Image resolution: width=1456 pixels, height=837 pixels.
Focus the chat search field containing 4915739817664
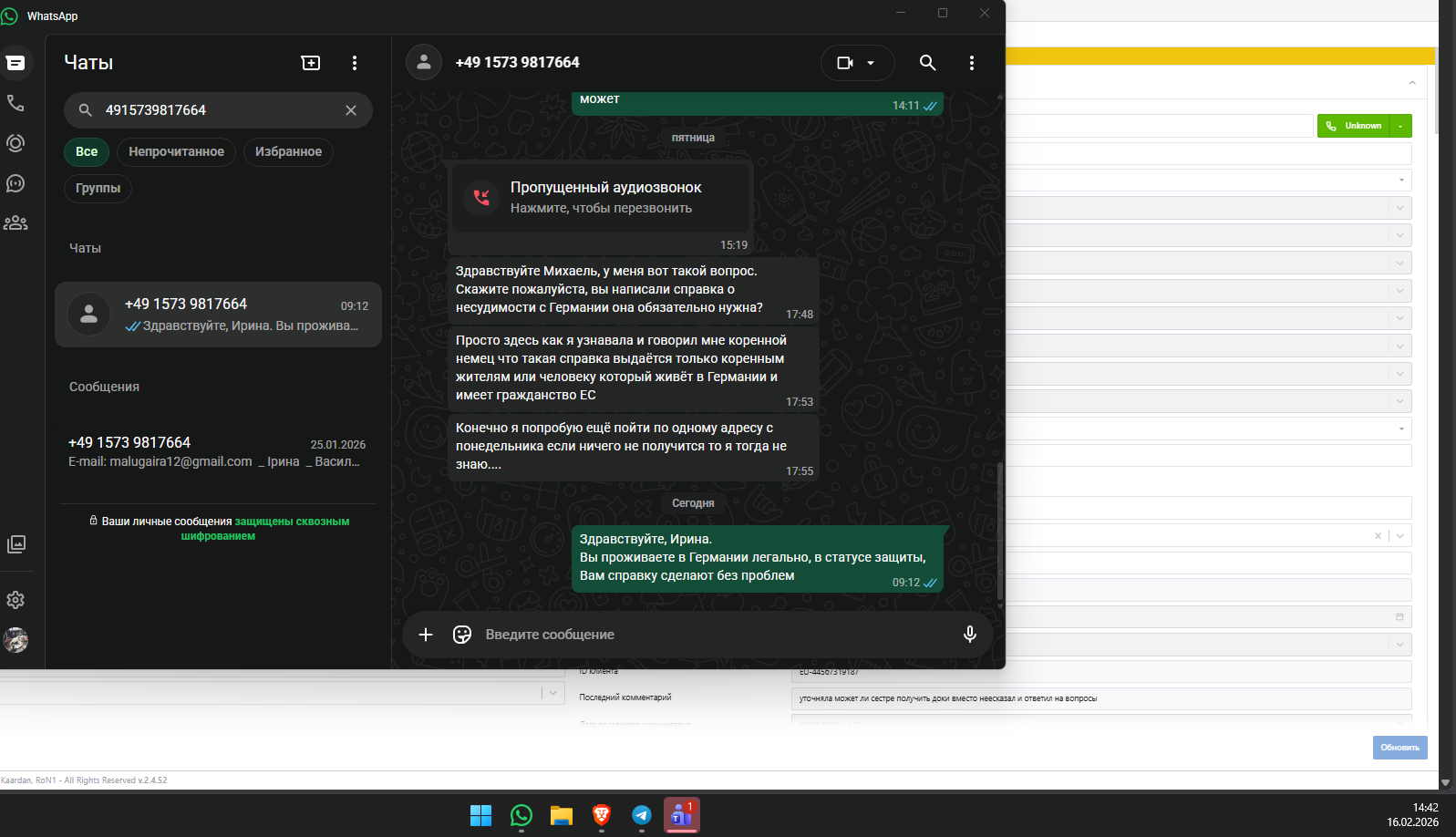[219, 110]
